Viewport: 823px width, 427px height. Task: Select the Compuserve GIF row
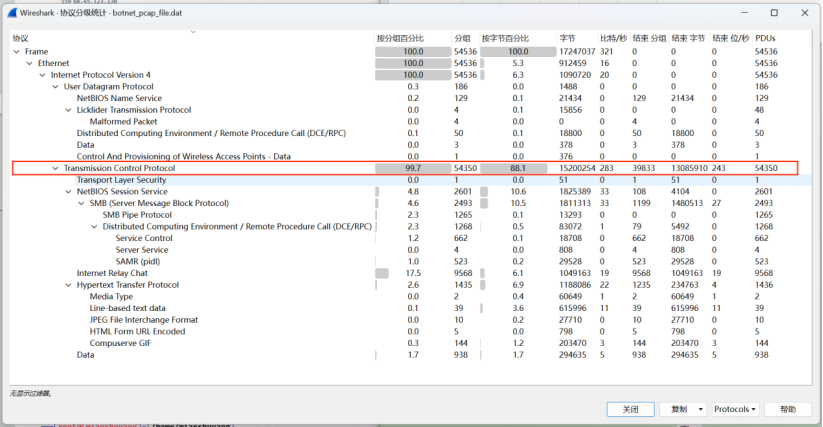(x=411, y=343)
